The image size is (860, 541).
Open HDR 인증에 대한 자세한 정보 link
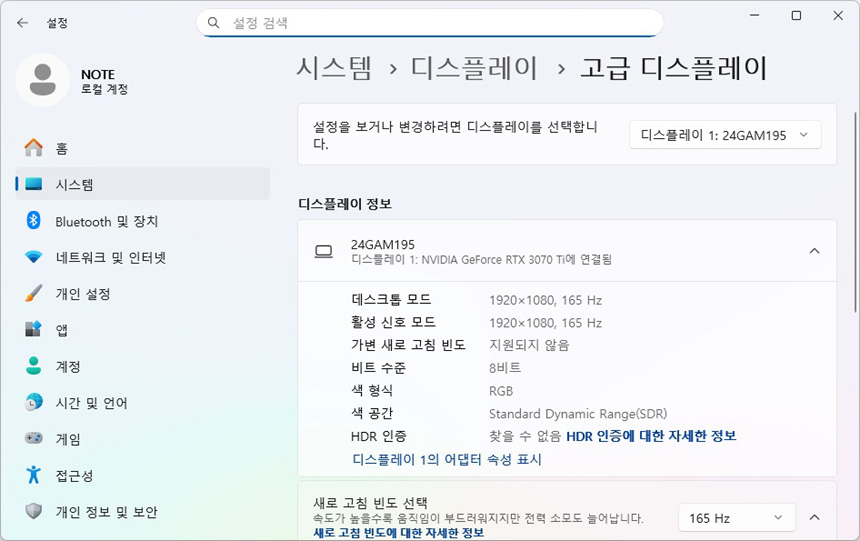[x=651, y=436]
